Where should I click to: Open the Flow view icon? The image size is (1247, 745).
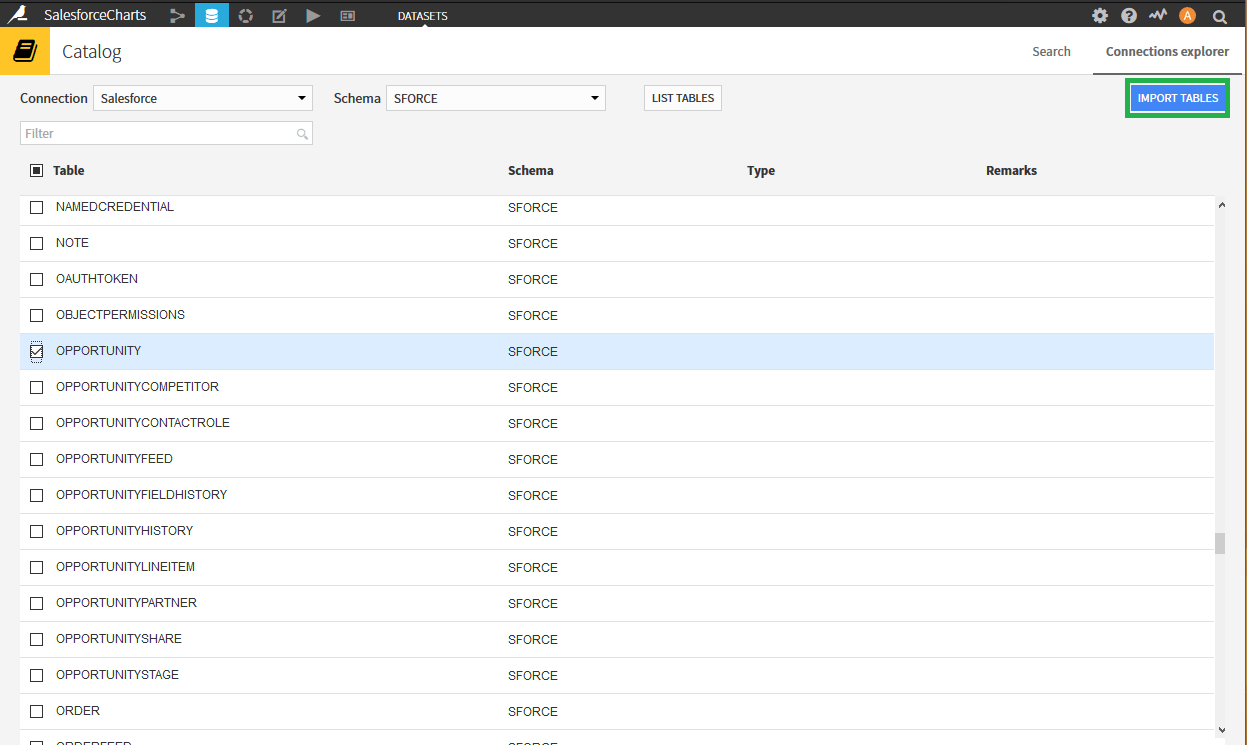[x=176, y=15]
